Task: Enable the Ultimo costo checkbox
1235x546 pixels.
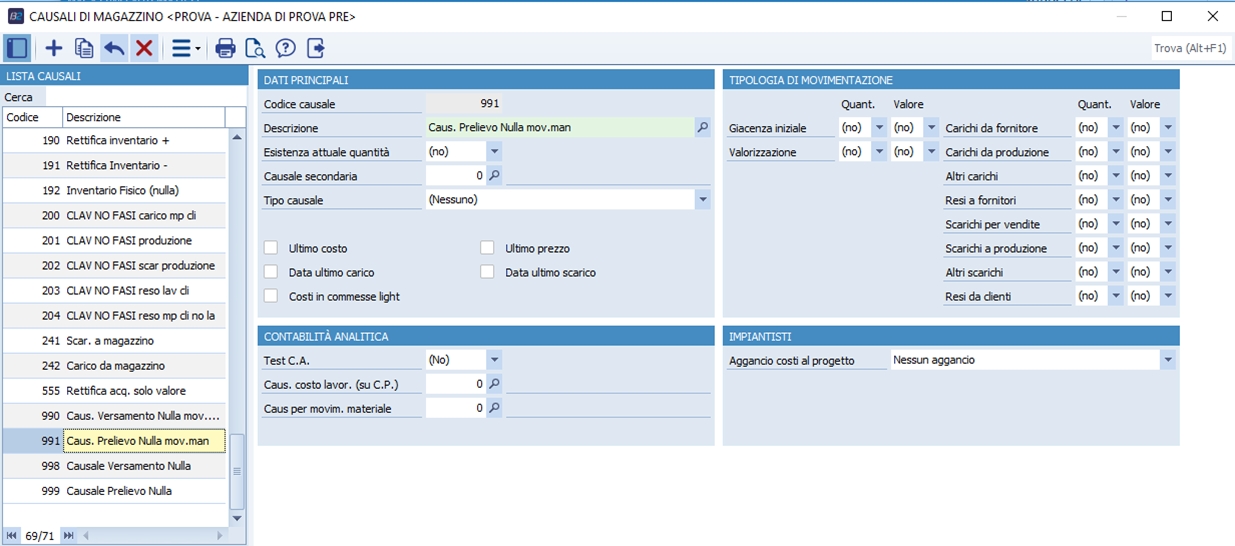Action: (x=271, y=248)
